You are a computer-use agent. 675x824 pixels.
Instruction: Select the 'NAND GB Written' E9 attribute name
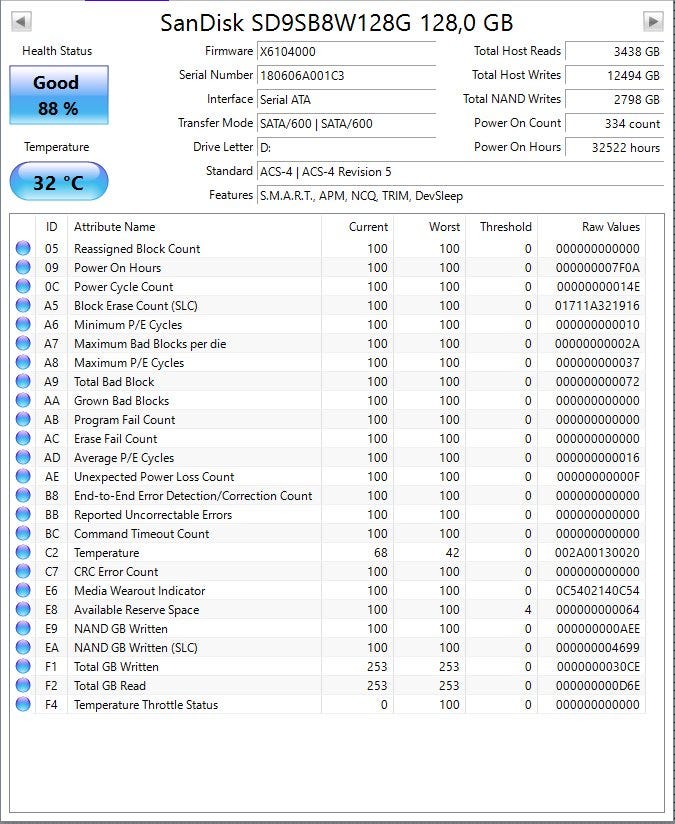pyautogui.click(x=120, y=629)
